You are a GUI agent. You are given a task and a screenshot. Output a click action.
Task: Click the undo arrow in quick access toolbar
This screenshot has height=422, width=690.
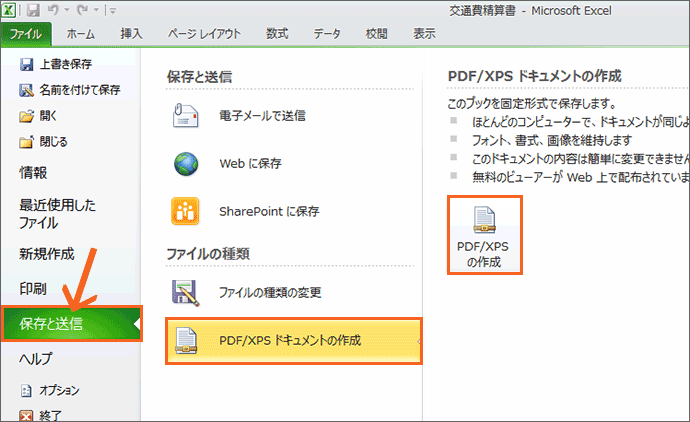53,10
